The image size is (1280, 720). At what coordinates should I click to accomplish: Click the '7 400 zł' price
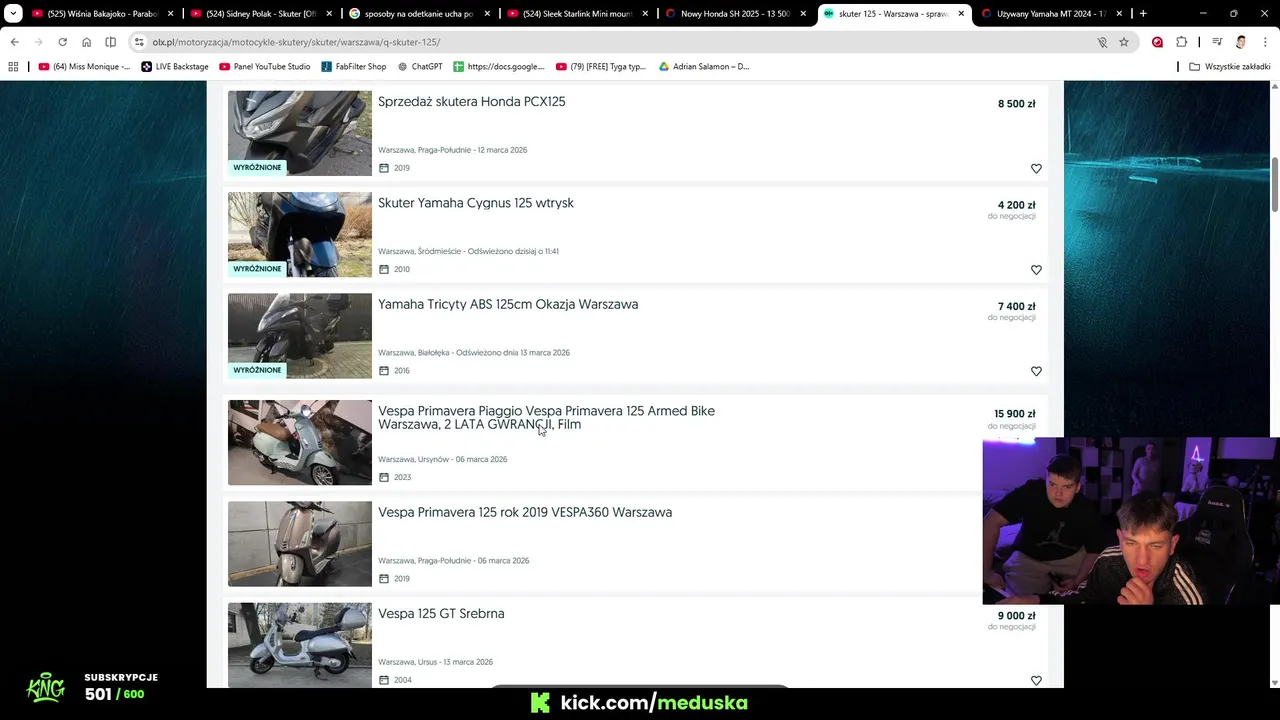(1016, 306)
